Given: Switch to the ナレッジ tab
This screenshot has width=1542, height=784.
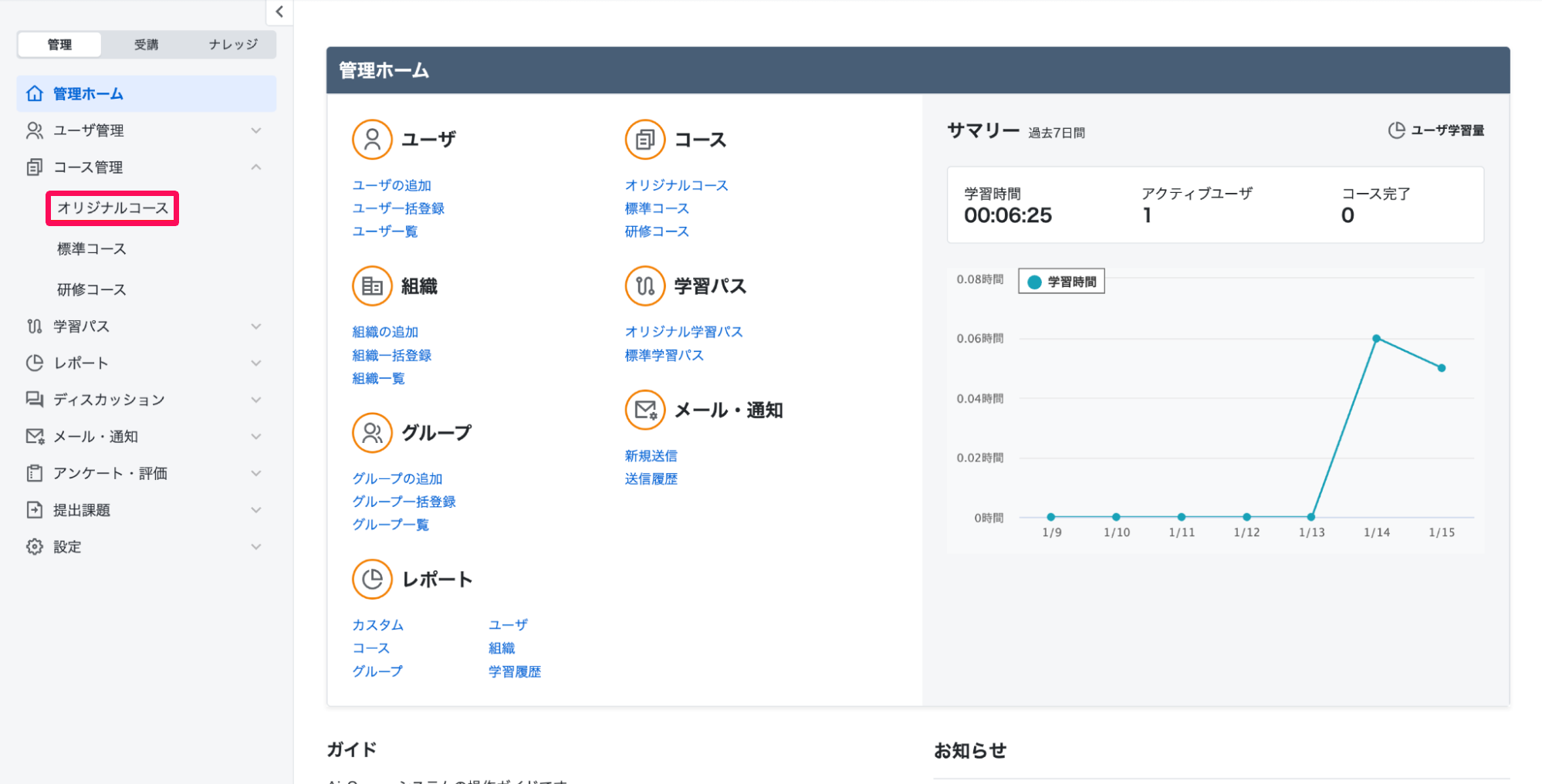Looking at the screenshot, I should coord(233,45).
